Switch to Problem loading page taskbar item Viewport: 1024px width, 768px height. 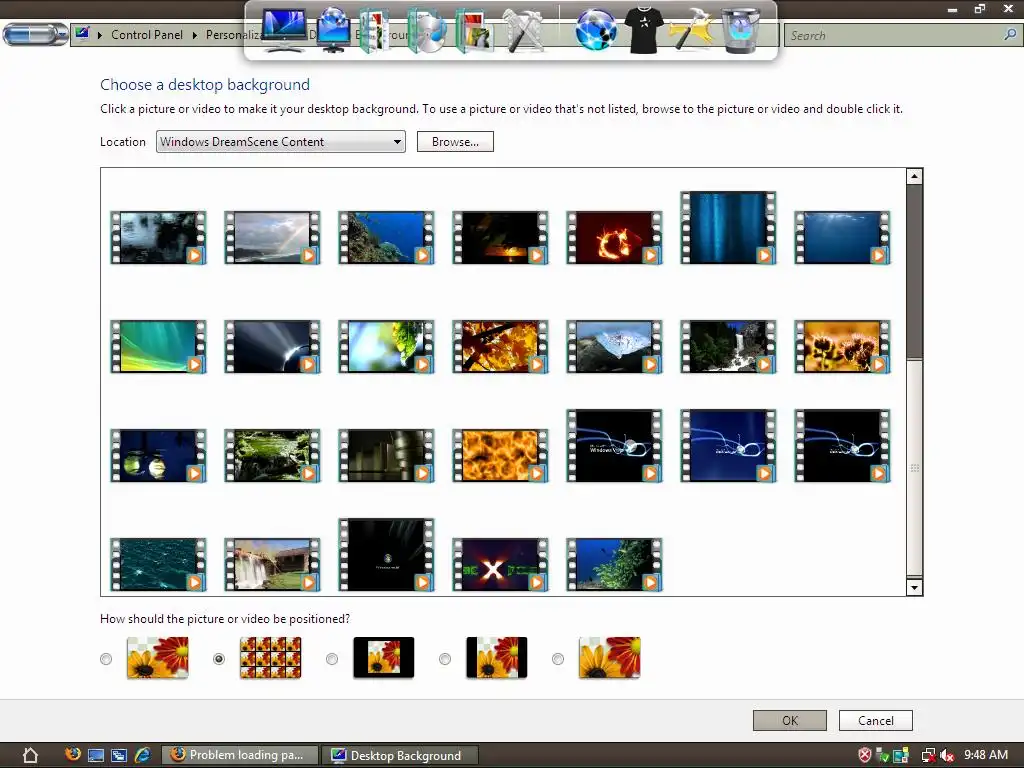click(239, 756)
